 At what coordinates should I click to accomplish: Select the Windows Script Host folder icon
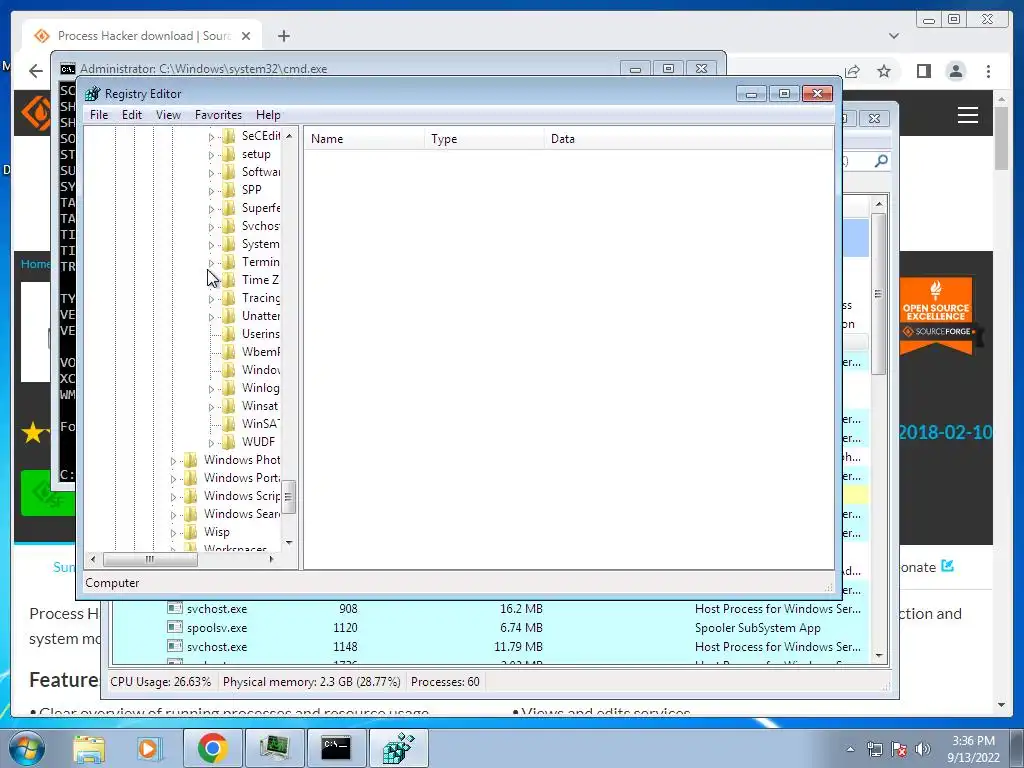click(191, 496)
